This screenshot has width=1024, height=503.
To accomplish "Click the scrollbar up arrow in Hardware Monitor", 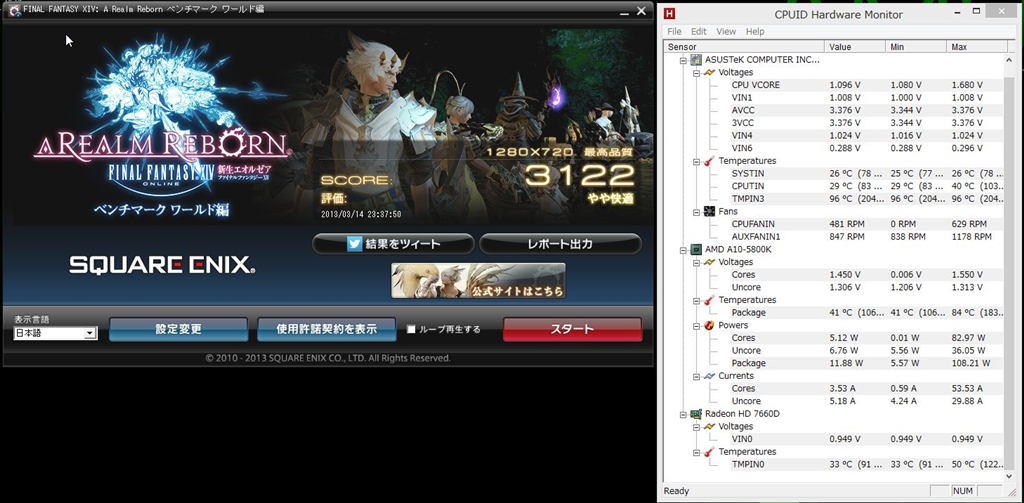I will coord(1009,59).
